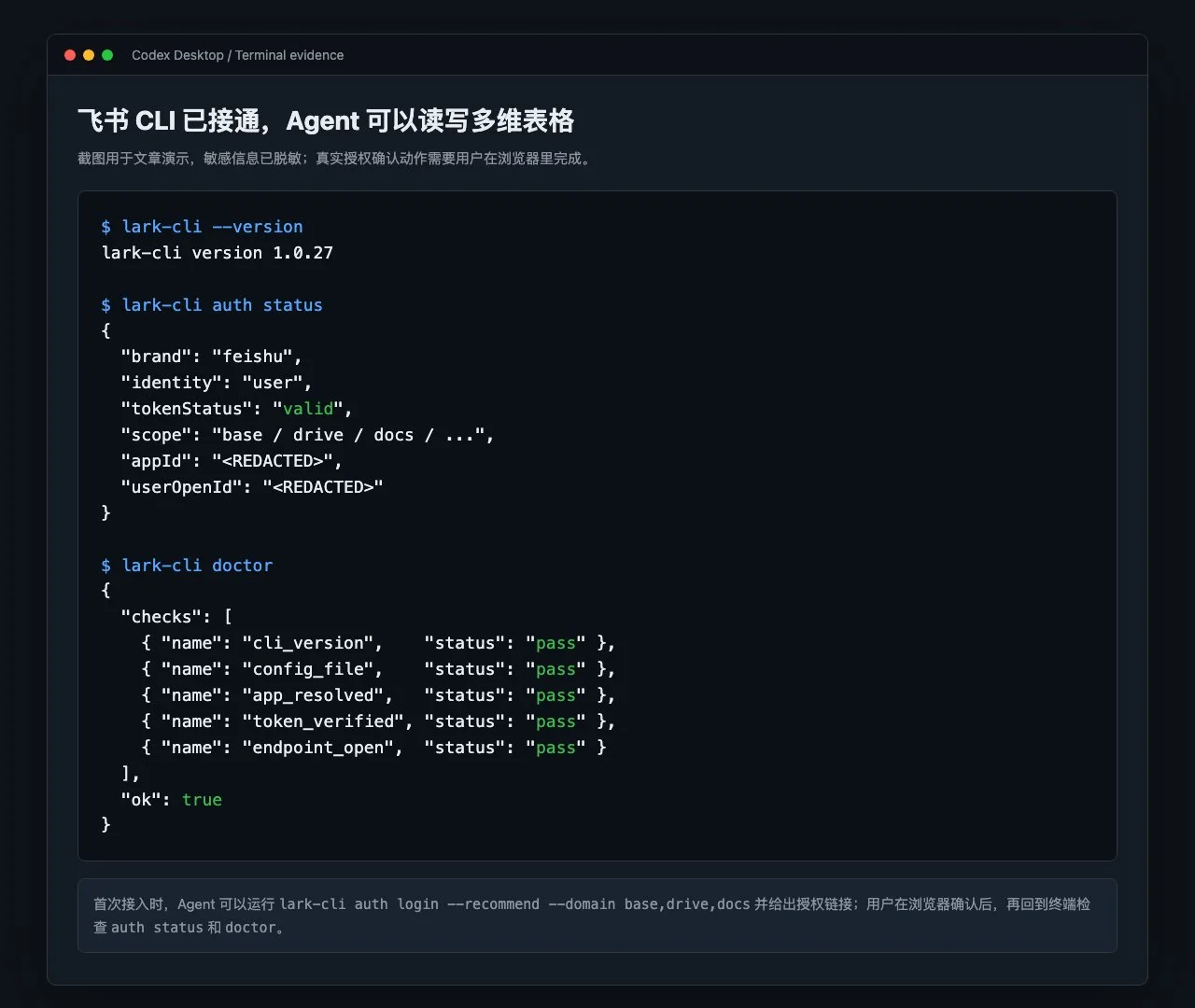Click the 'config_file' check row
Image resolution: width=1195 pixels, height=1008 pixels.
378,669
